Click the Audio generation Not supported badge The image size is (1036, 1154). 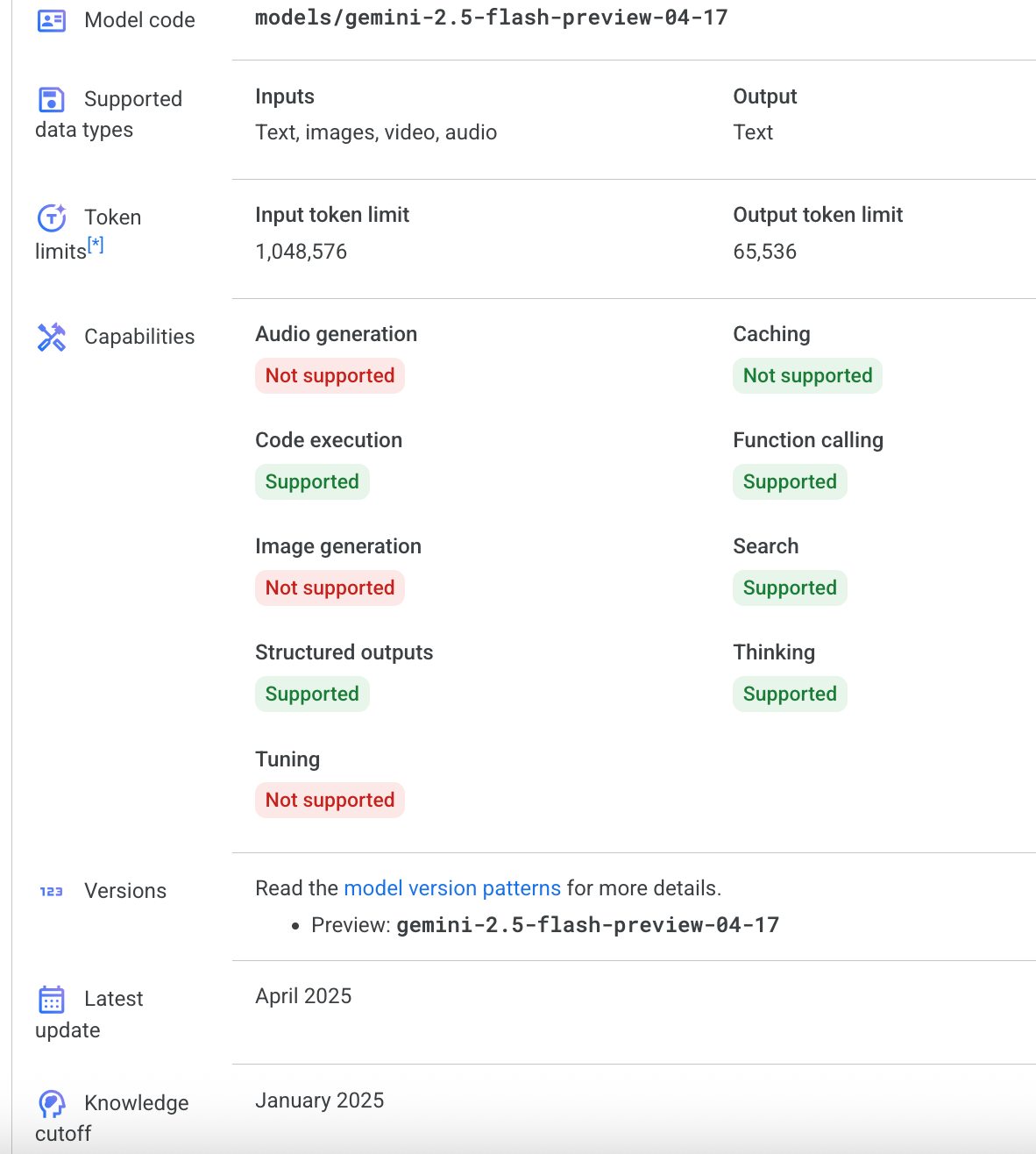(x=330, y=375)
